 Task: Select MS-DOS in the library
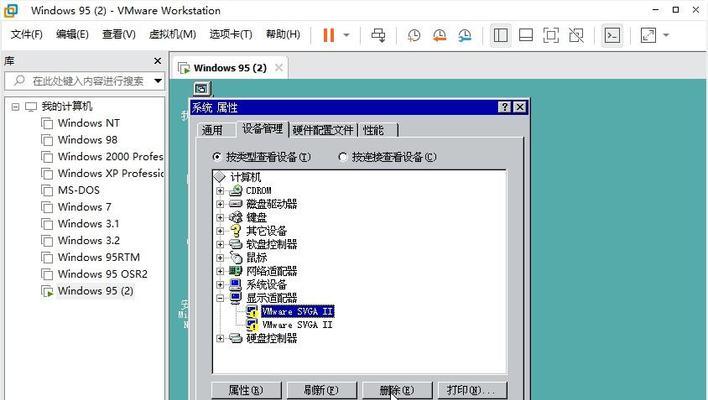[x=79, y=190]
